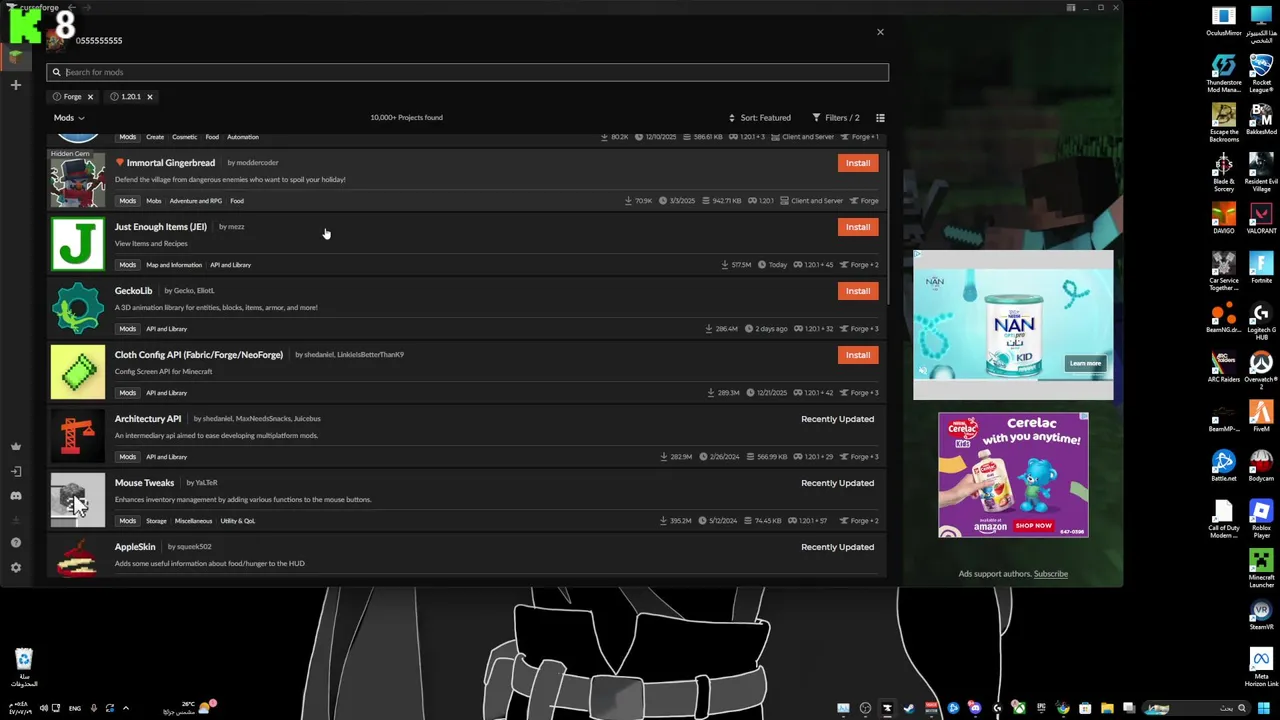Screen dimensions: 1280x720
Task: Open the FiveM desktop icon
Action: pos(1261,416)
